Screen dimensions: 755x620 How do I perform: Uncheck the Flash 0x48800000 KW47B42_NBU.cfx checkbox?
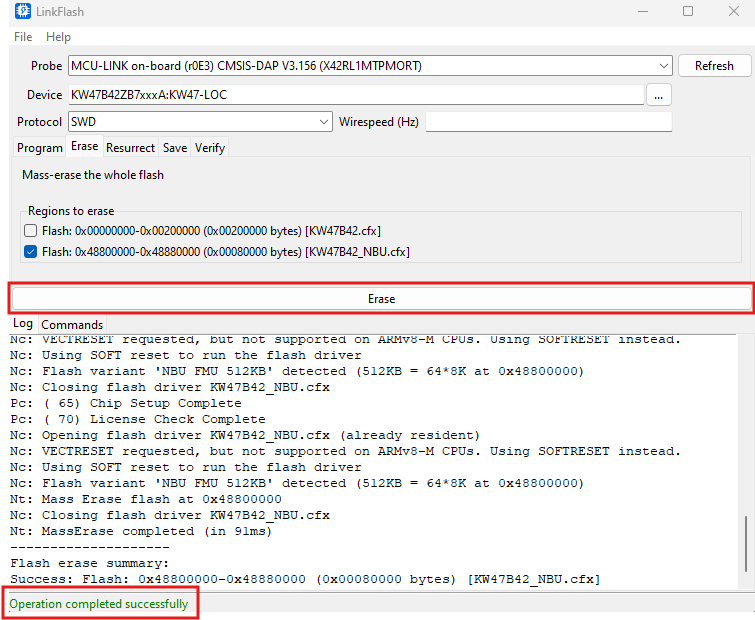click(x=30, y=252)
